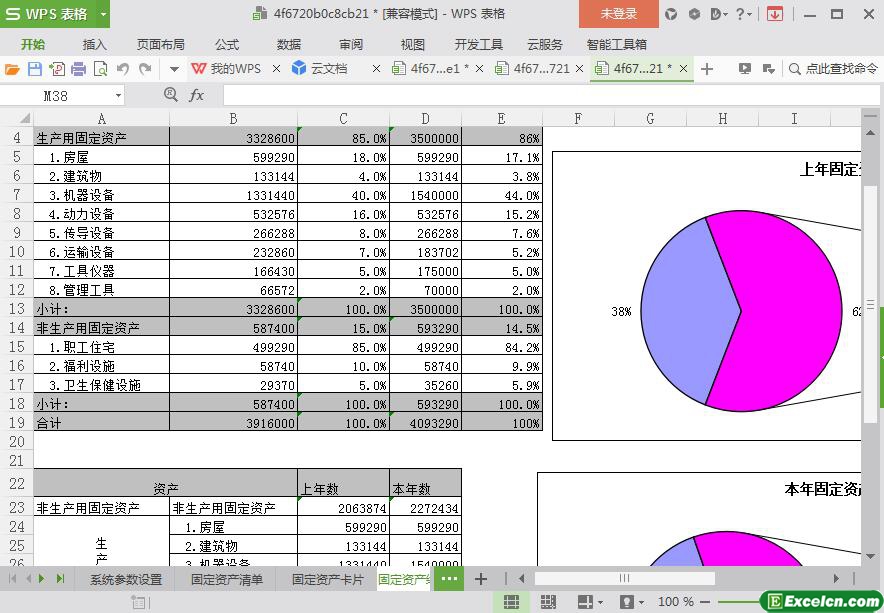
Task: Open the 页面布局 ribbon tab
Action: coord(160,44)
